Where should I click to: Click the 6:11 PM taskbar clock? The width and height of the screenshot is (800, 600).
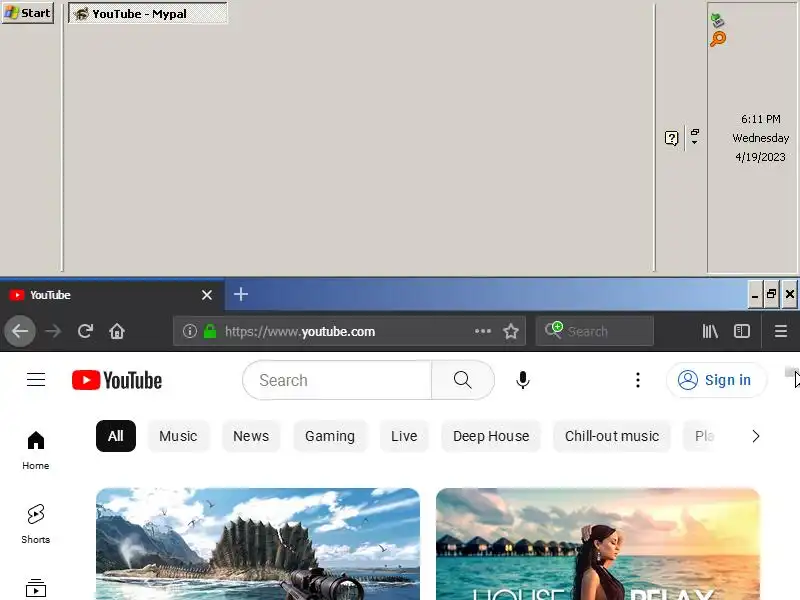pos(760,119)
